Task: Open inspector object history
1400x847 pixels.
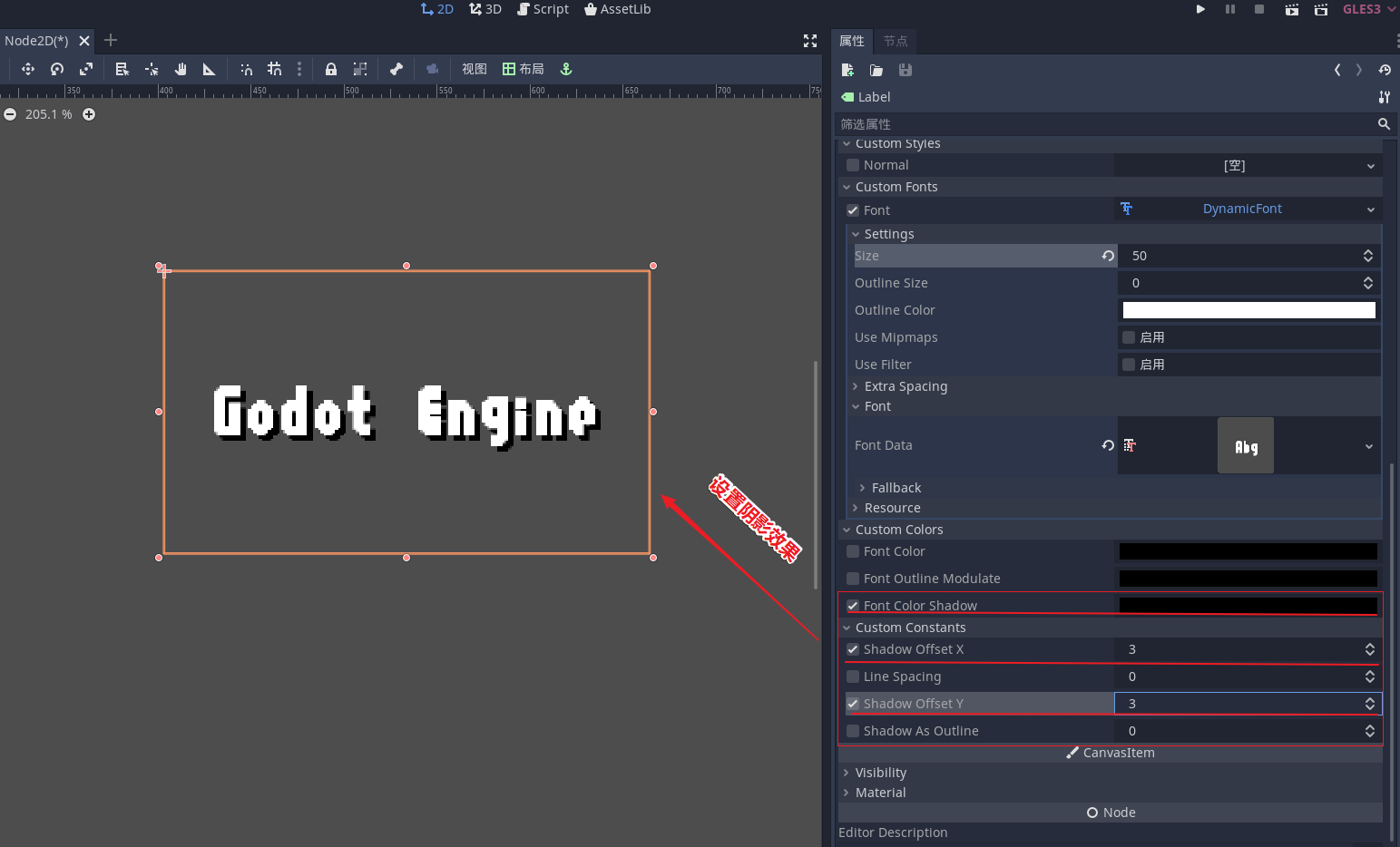Action: 1385,70
